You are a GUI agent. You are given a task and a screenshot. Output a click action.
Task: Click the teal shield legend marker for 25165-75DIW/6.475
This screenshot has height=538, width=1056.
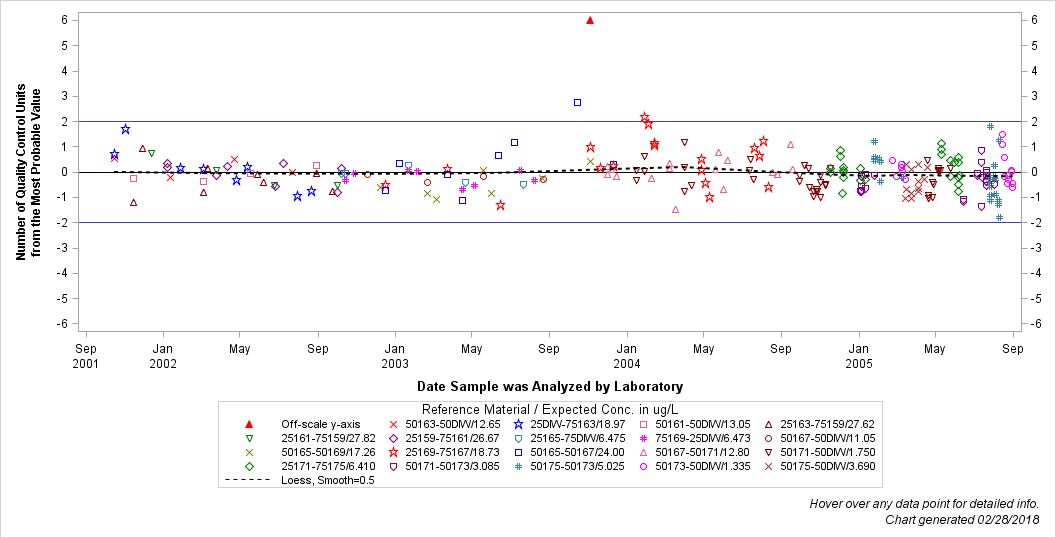(519, 438)
